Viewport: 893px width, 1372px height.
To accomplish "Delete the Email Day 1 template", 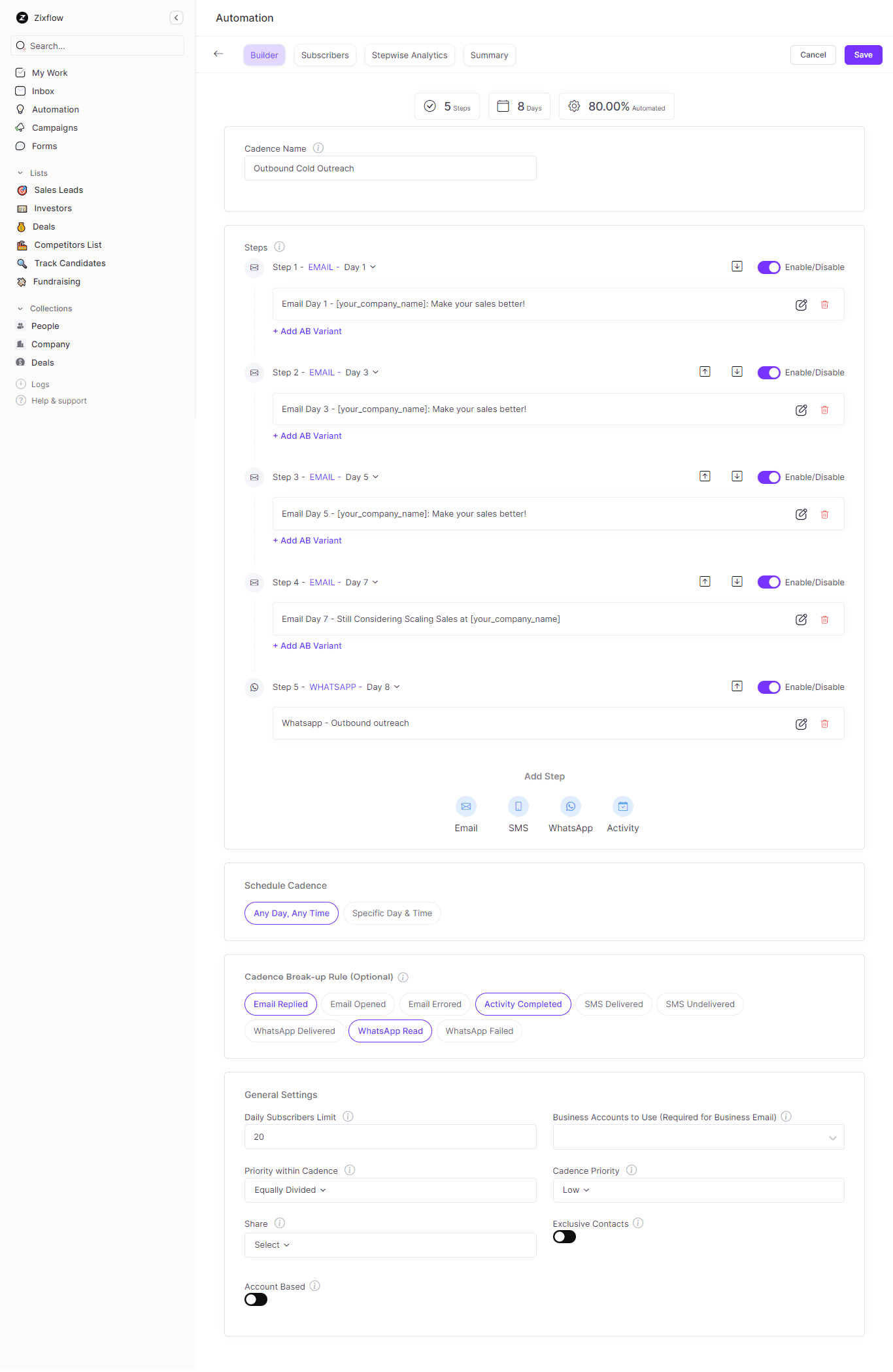I will [824, 305].
